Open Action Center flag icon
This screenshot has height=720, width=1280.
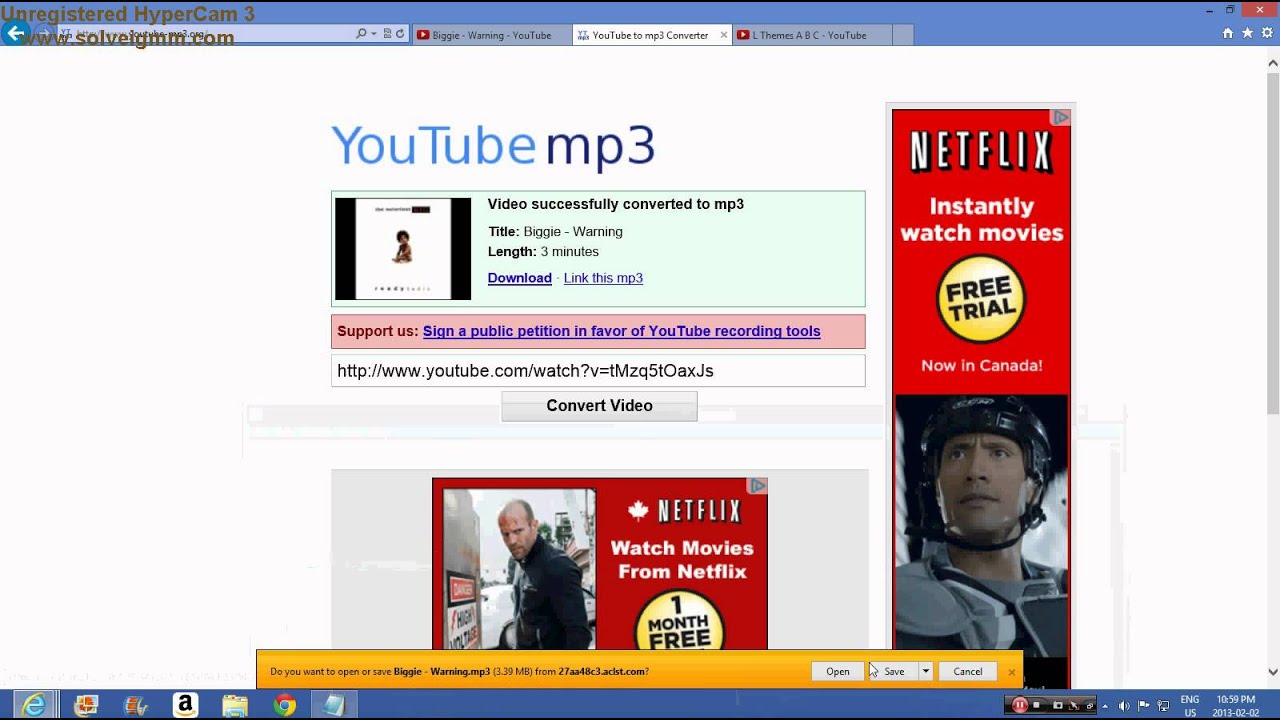click(x=1143, y=705)
